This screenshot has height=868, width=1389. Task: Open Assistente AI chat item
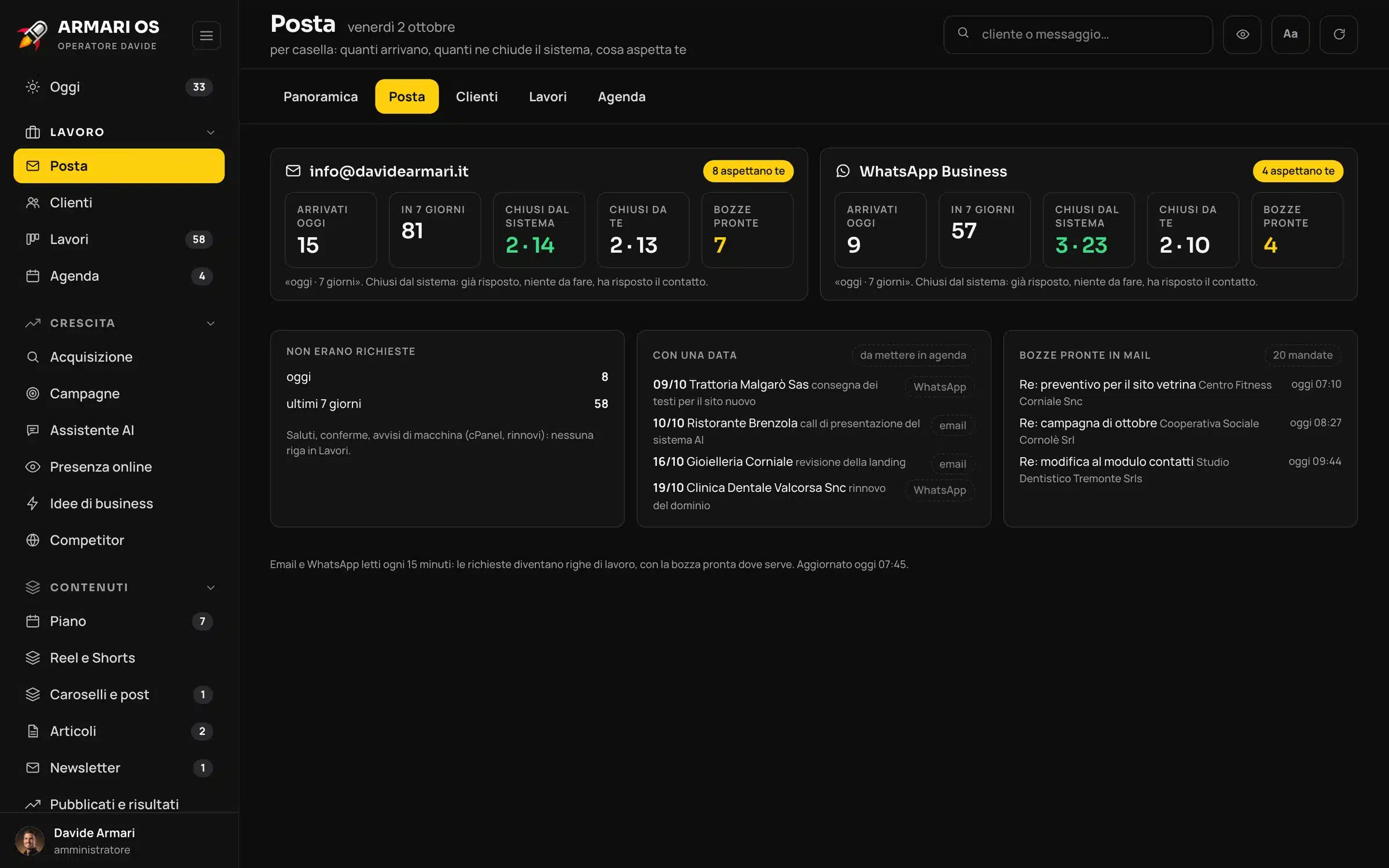(119, 430)
